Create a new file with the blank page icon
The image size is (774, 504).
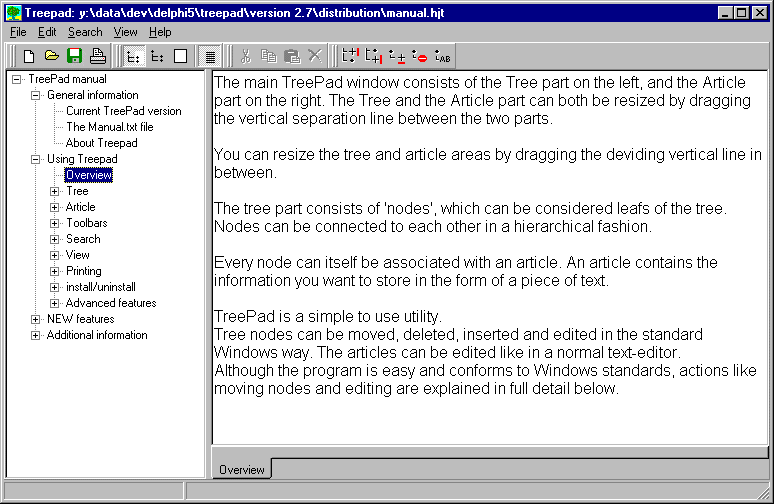pyautogui.click(x=29, y=56)
